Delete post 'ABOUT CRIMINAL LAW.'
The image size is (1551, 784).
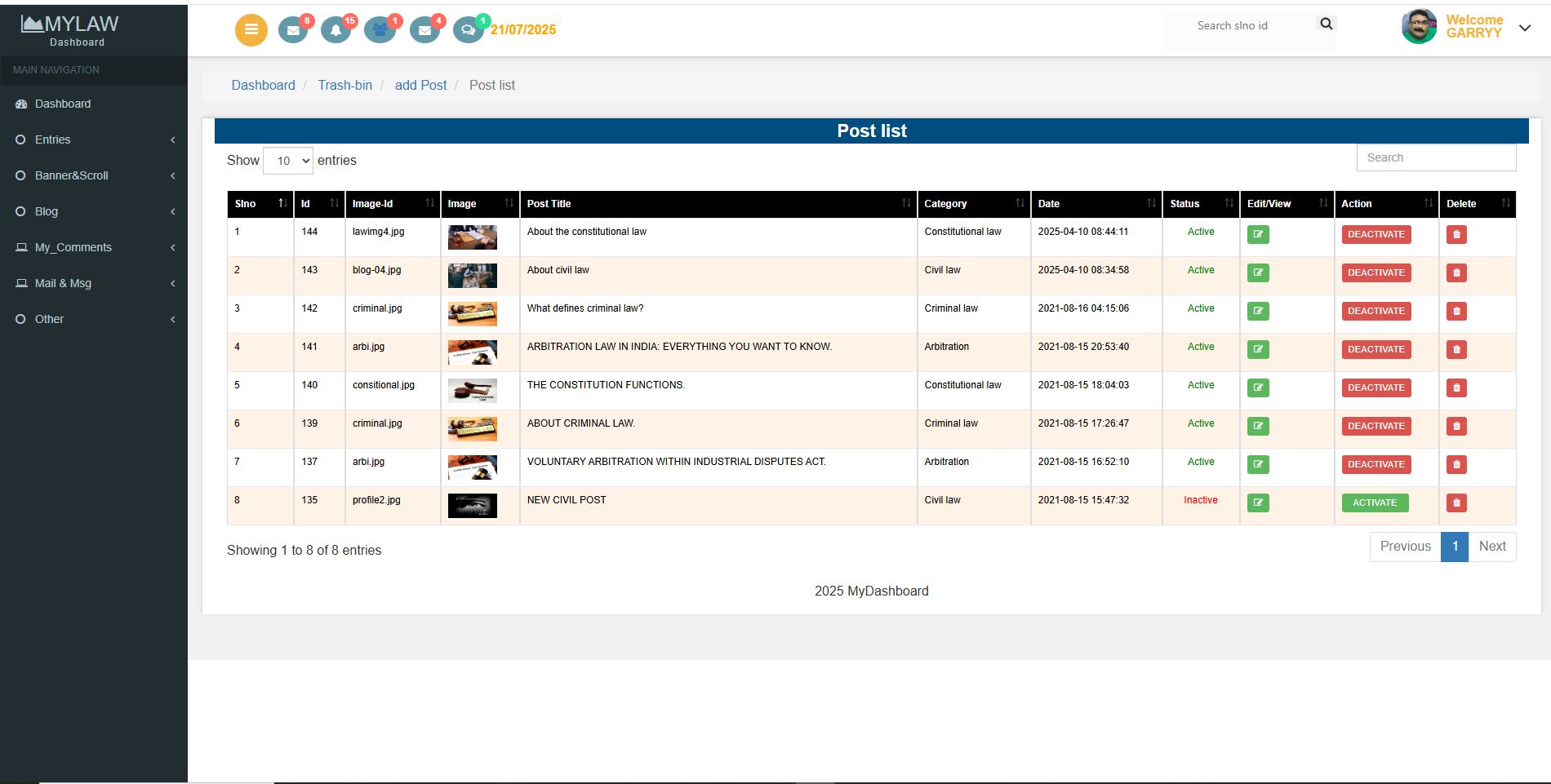pos(1456,426)
